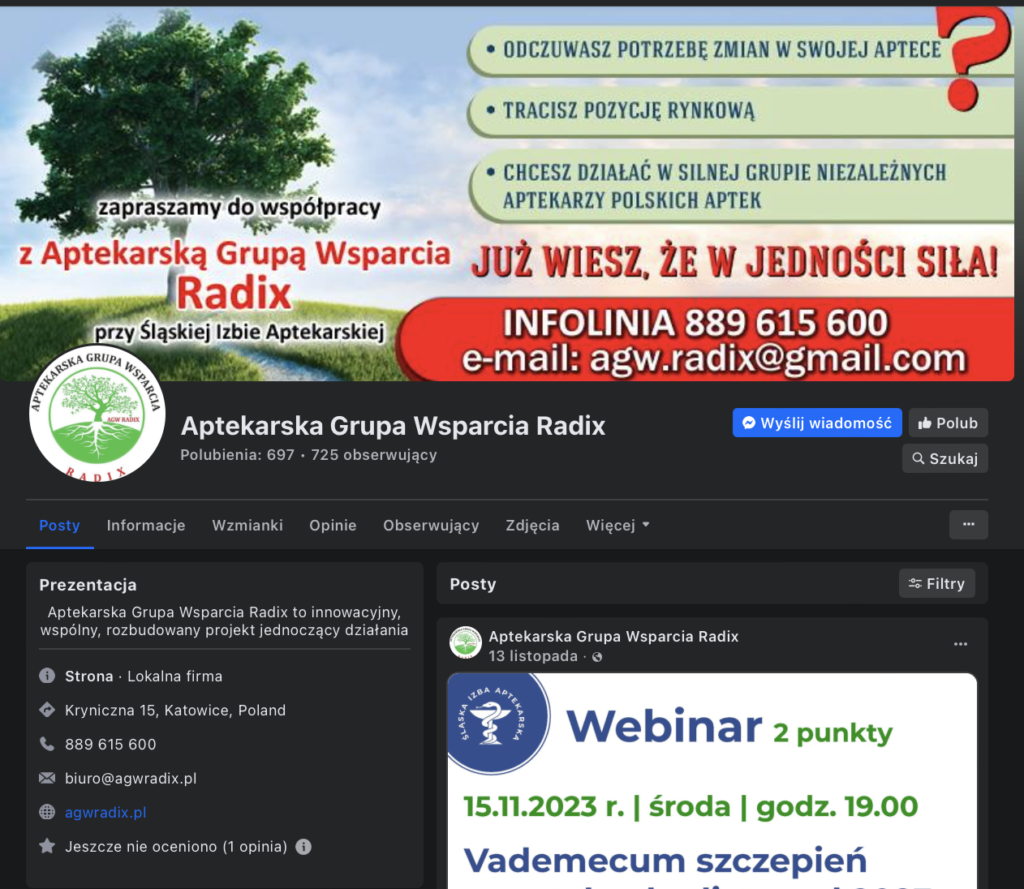Open the Filtry posts filter
This screenshot has width=1024, height=889.
click(936, 583)
